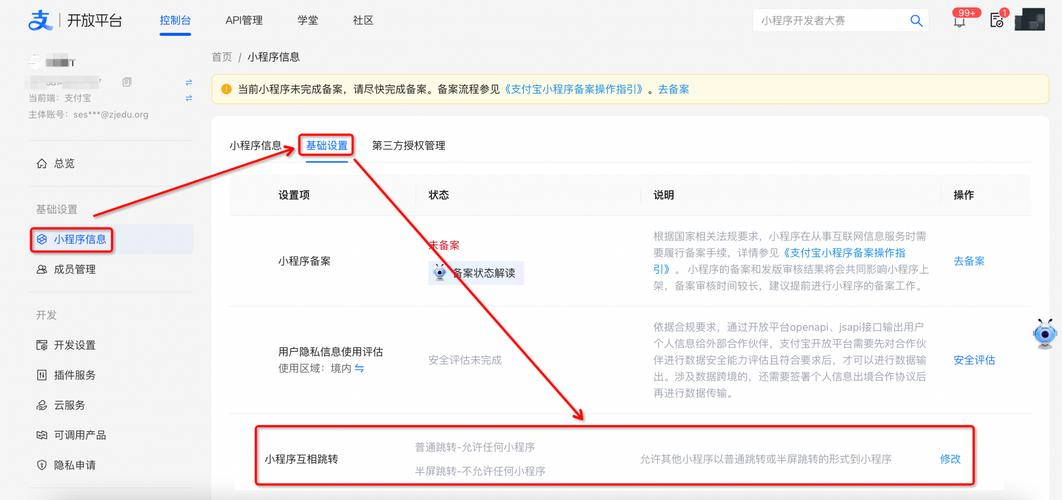
Task: Click the 备案状态解读 button
Action: [476, 273]
